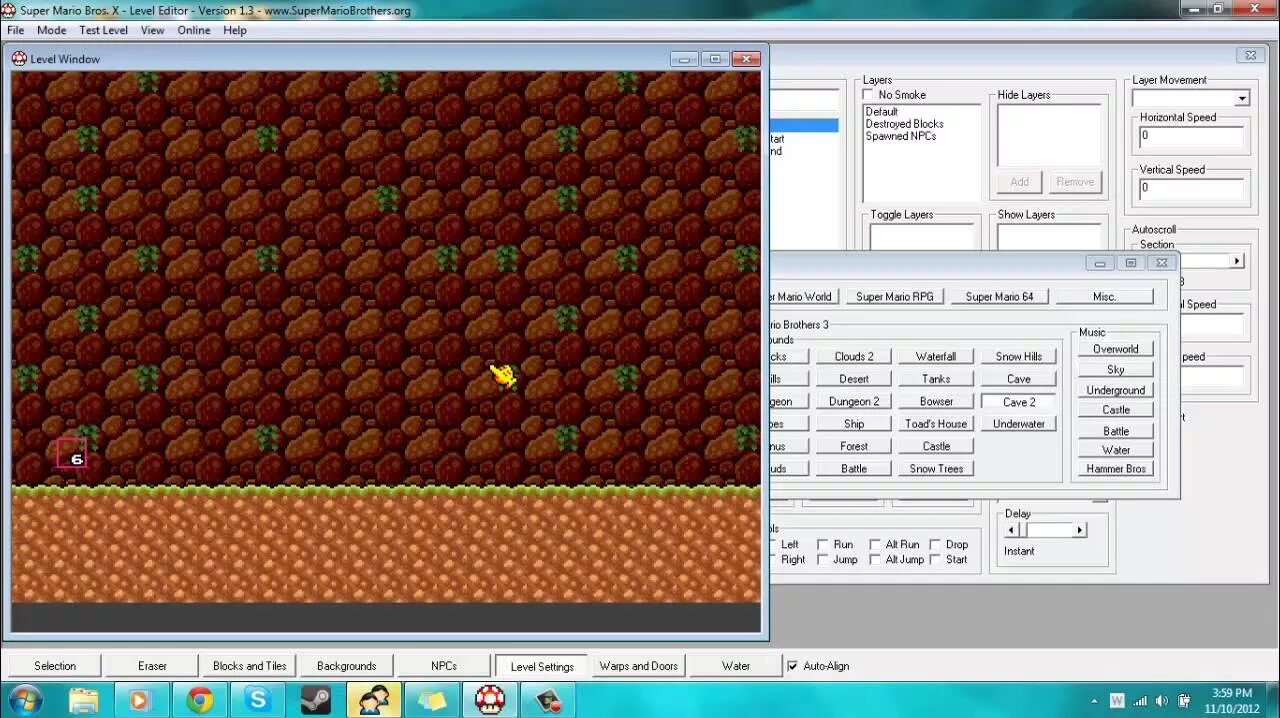Open screen recorder taskbar icon

point(548,700)
